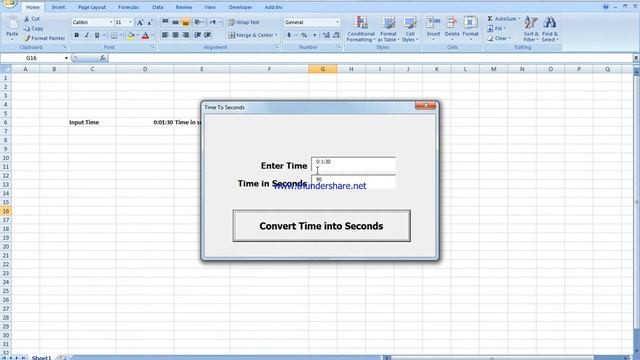Toggle Bold formatting

tap(76, 36)
